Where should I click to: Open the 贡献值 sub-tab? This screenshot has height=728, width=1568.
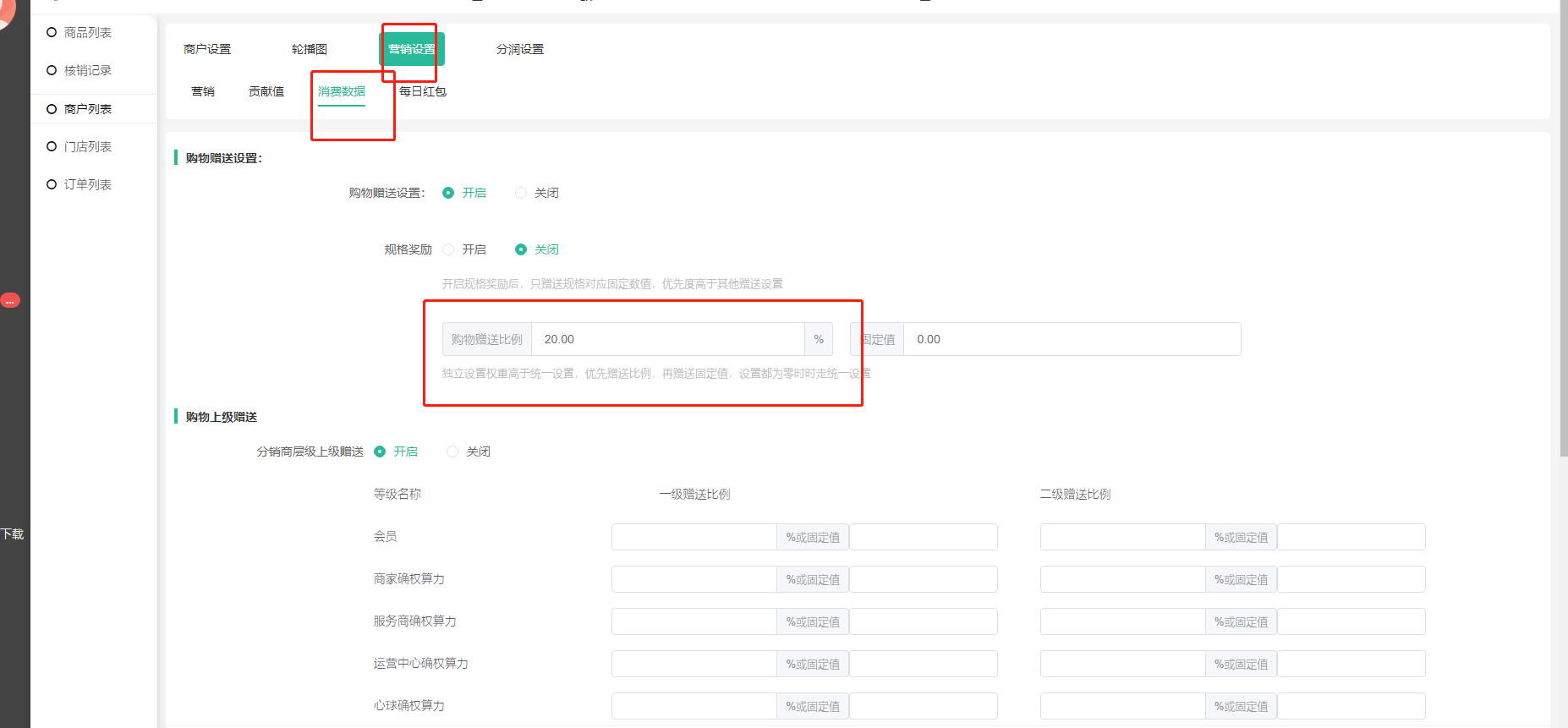[266, 91]
